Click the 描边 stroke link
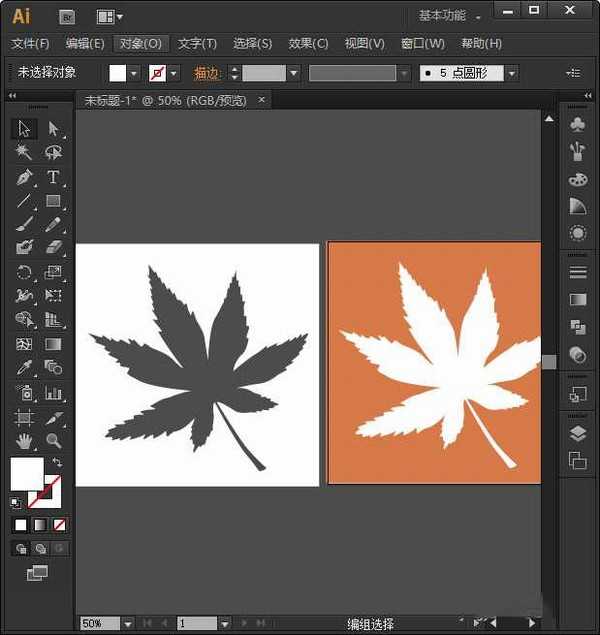This screenshot has width=600, height=635. click(207, 73)
